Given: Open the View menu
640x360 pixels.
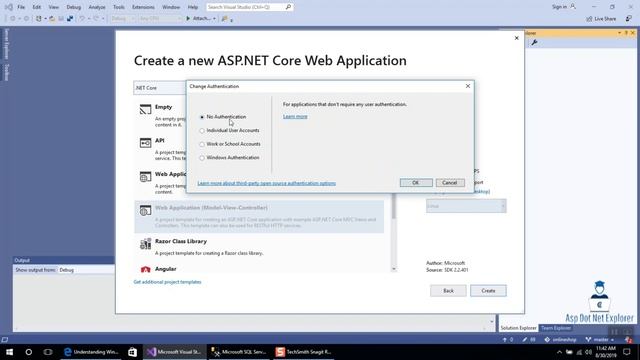Looking at the screenshot, I should (53, 7).
